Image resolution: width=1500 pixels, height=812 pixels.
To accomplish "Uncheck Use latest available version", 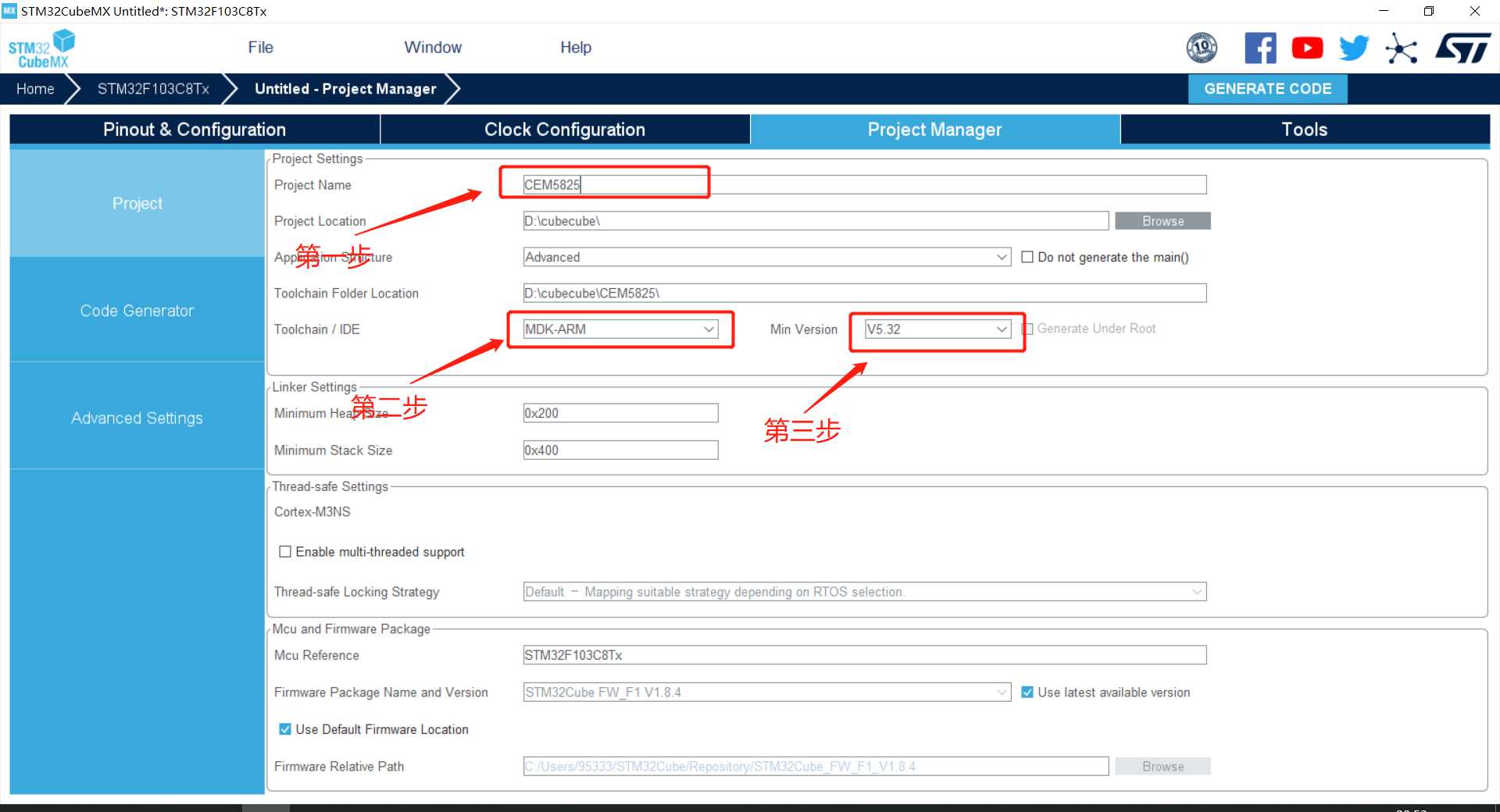I will [x=1027, y=692].
